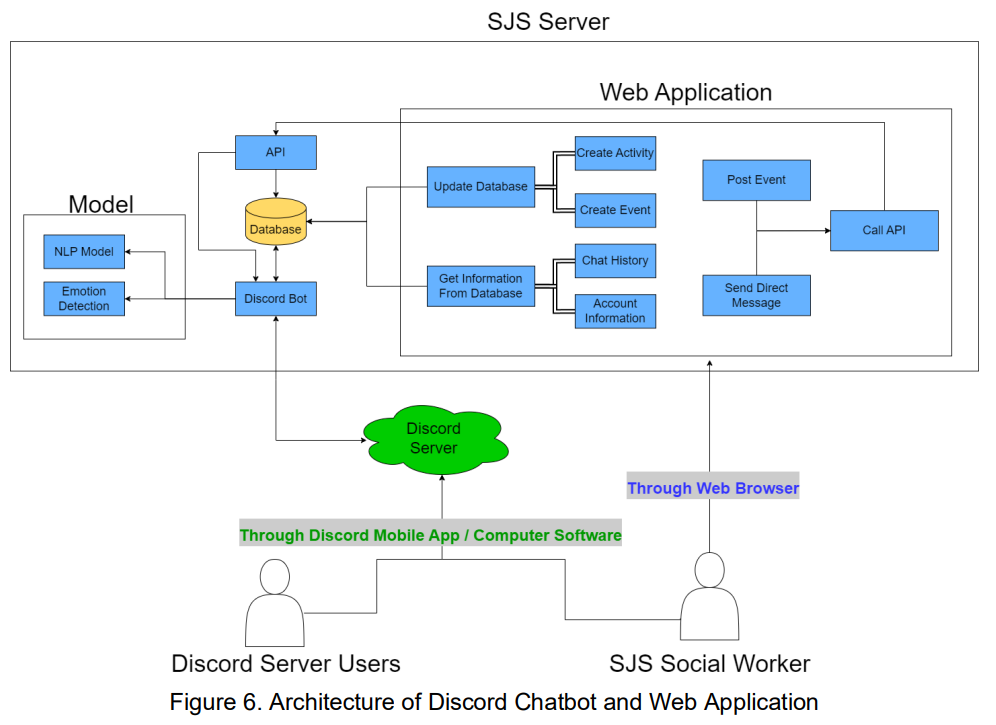The width and height of the screenshot is (996, 725).
Task: Click the Discord Server Users person icon
Action: click(274, 603)
